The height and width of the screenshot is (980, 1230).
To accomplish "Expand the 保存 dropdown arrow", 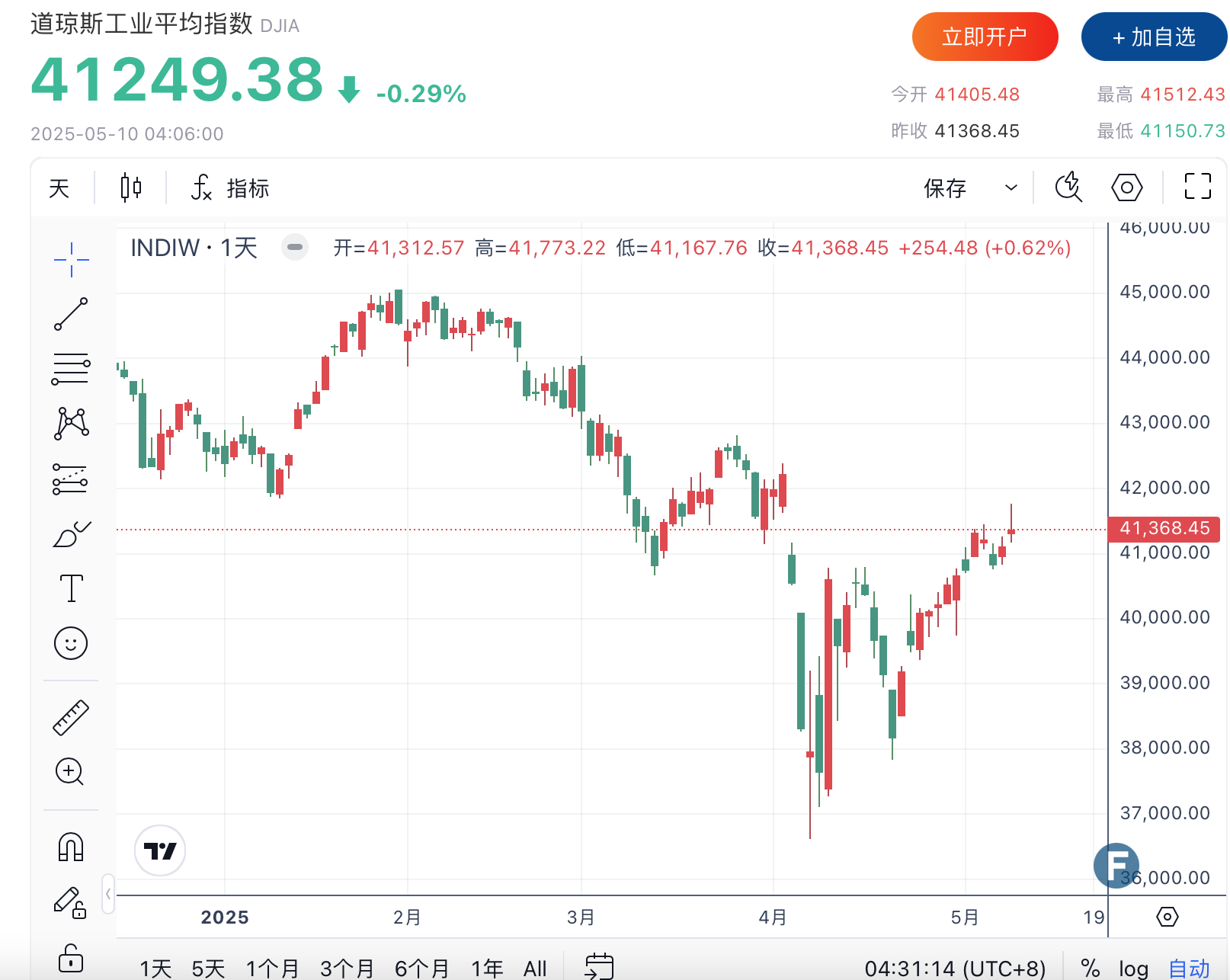I will [x=1011, y=187].
